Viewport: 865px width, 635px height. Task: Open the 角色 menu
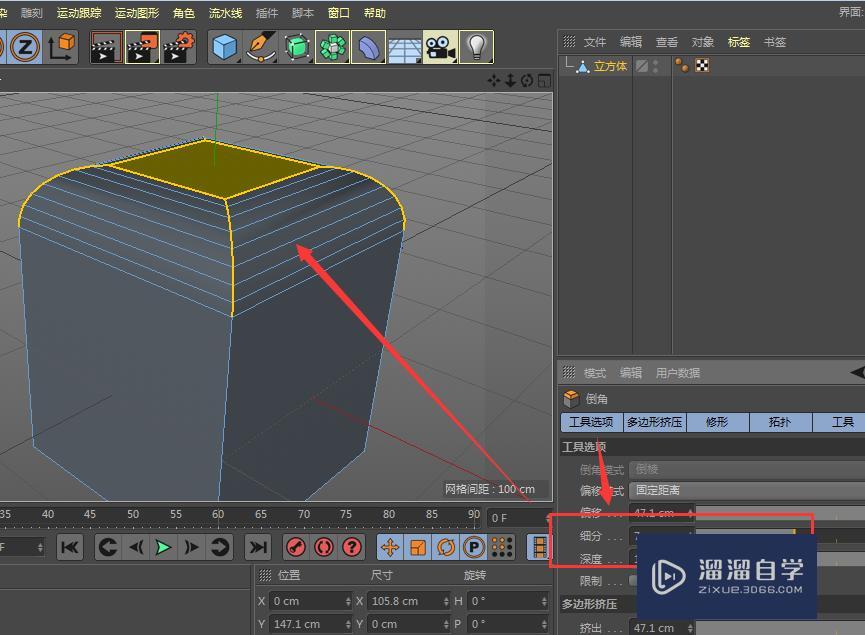pyautogui.click(x=184, y=13)
